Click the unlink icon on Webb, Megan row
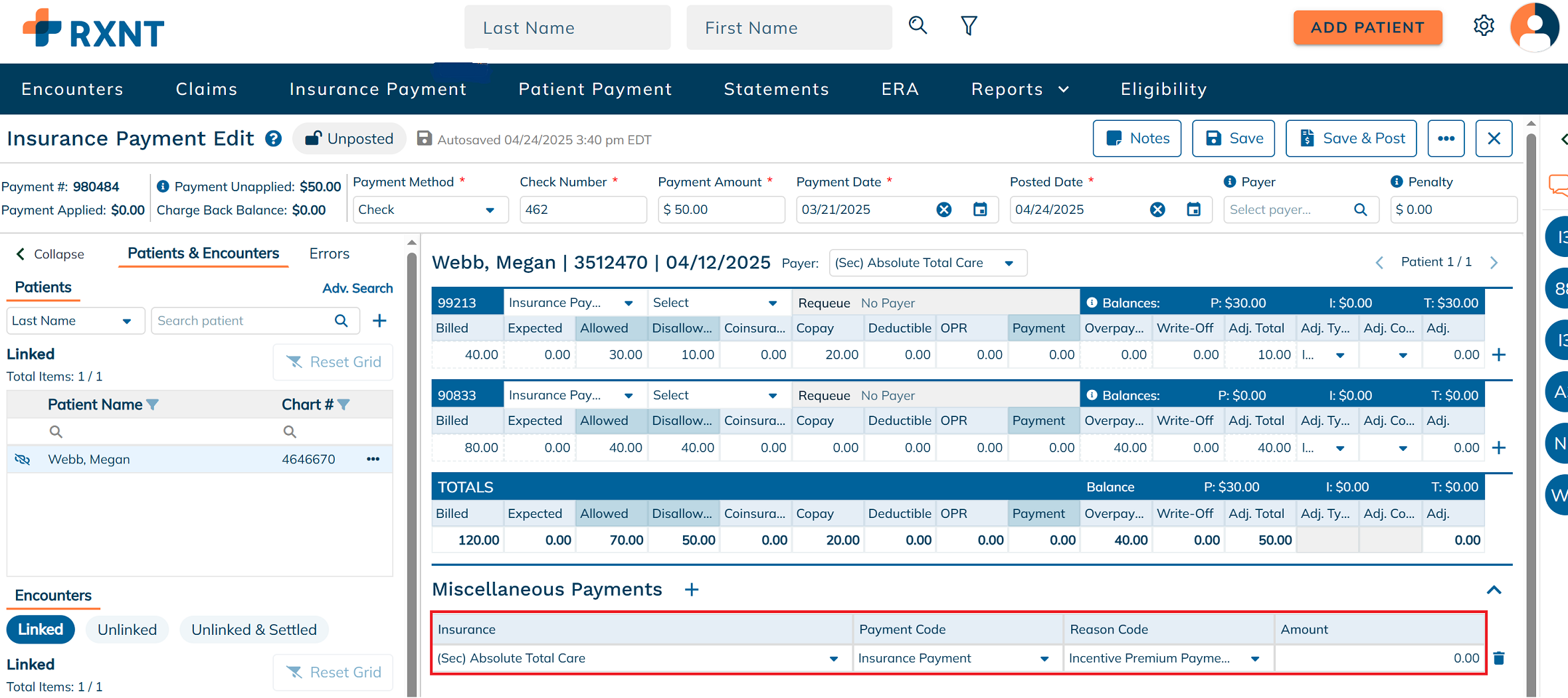 [23, 459]
